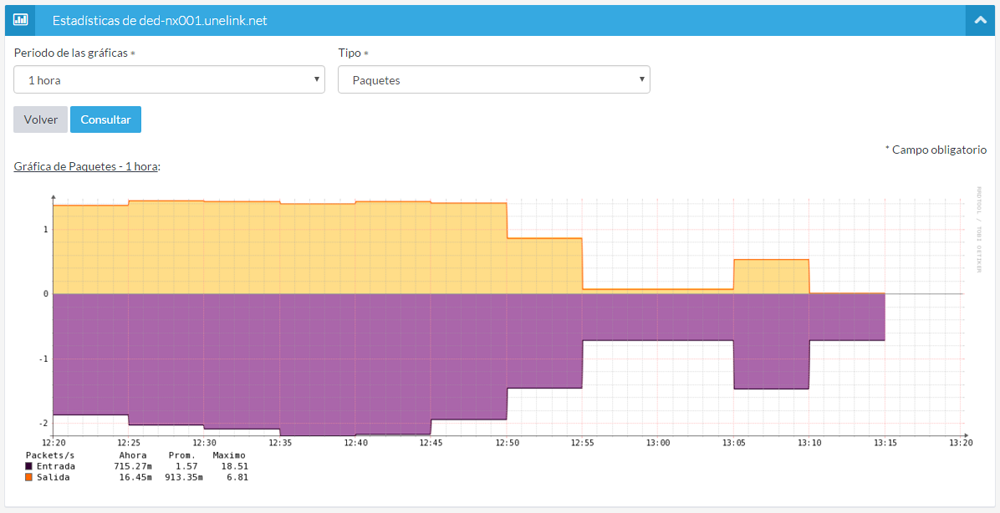The width and height of the screenshot is (1000, 513).
Task: Click the Campo obligatorio note
Action: [x=936, y=149]
